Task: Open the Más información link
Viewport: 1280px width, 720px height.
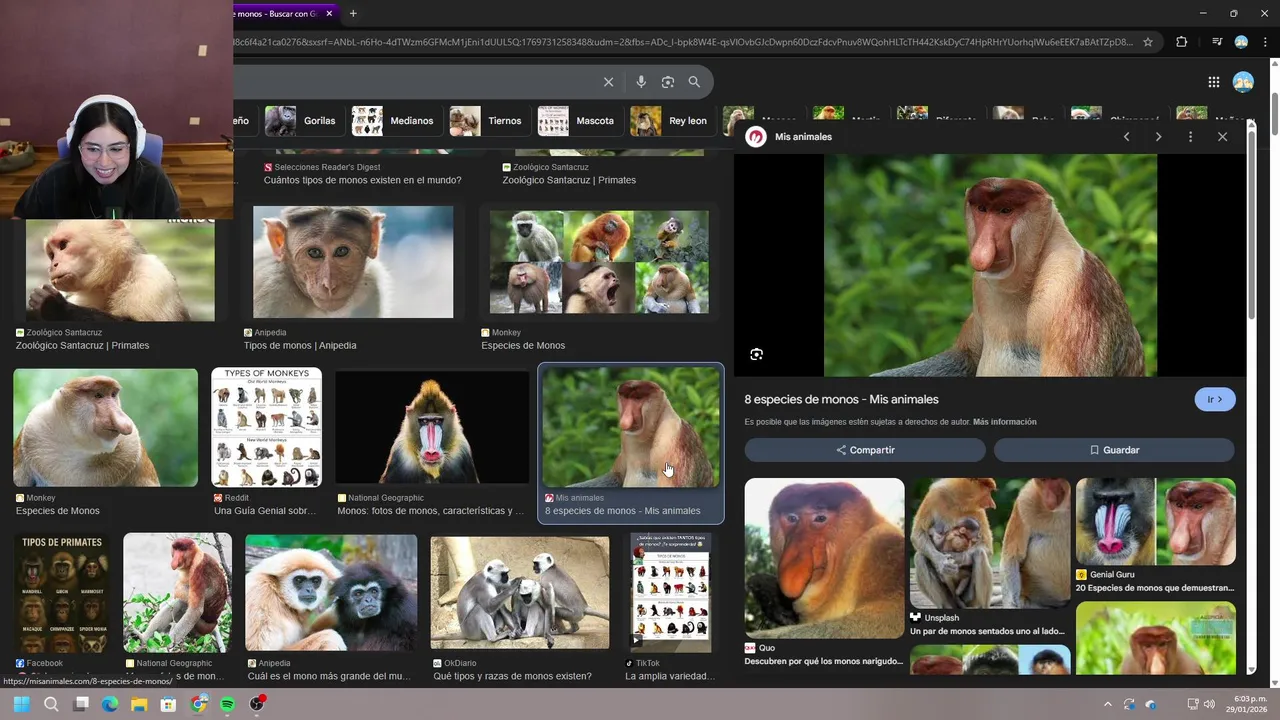Action: (1004, 422)
